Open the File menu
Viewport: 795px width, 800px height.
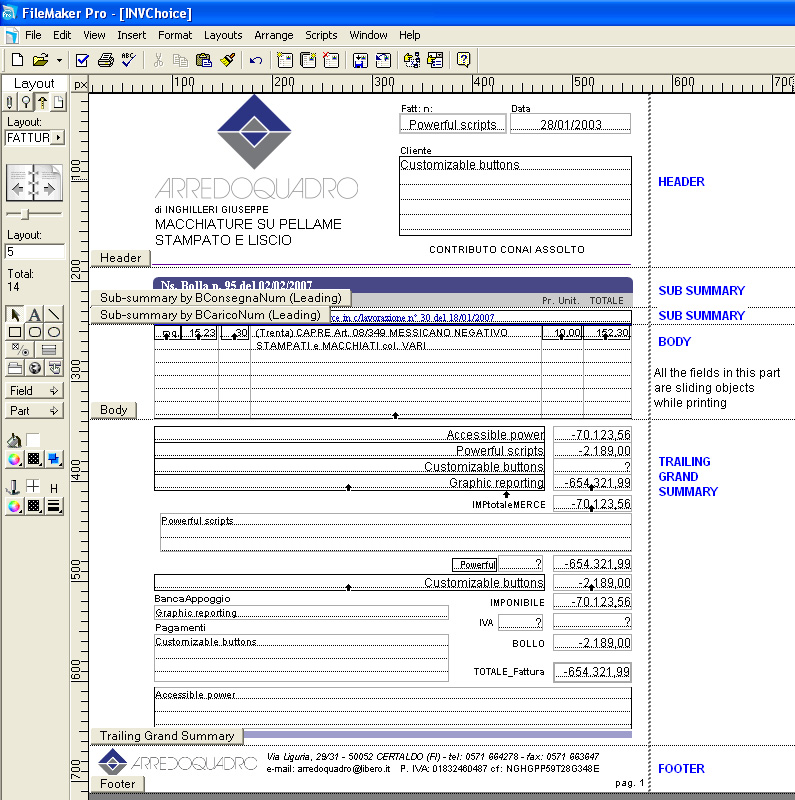click(33, 35)
